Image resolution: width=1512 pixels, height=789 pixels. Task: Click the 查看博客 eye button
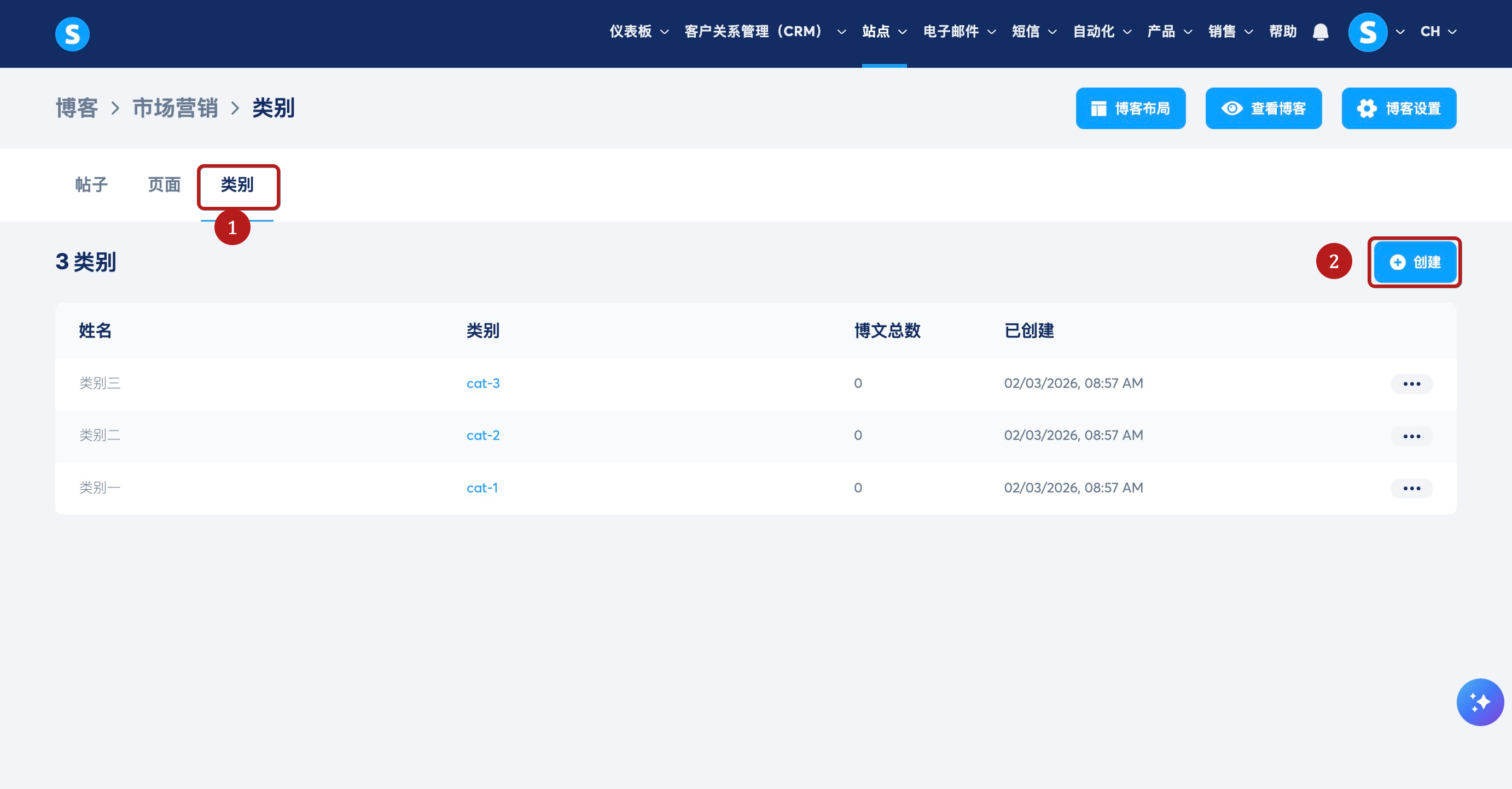coord(1263,108)
